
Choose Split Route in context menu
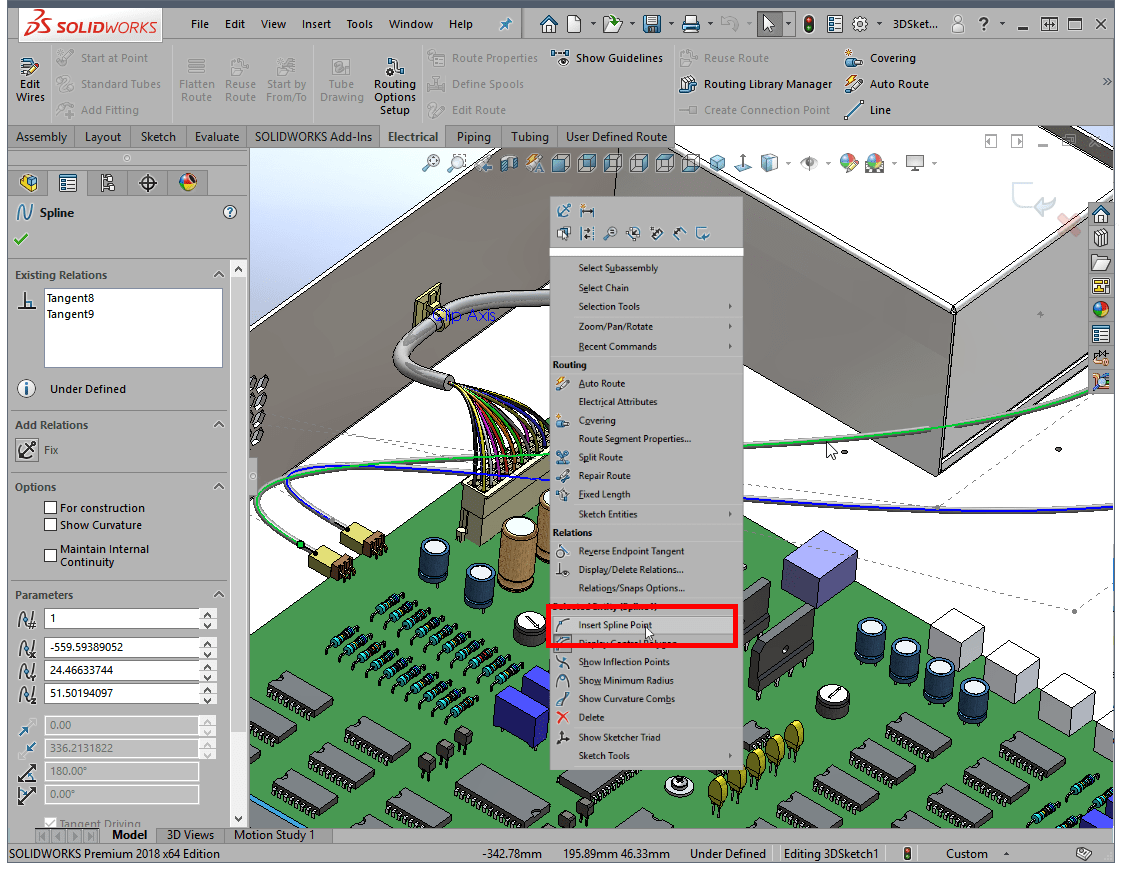[x=647, y=457]
